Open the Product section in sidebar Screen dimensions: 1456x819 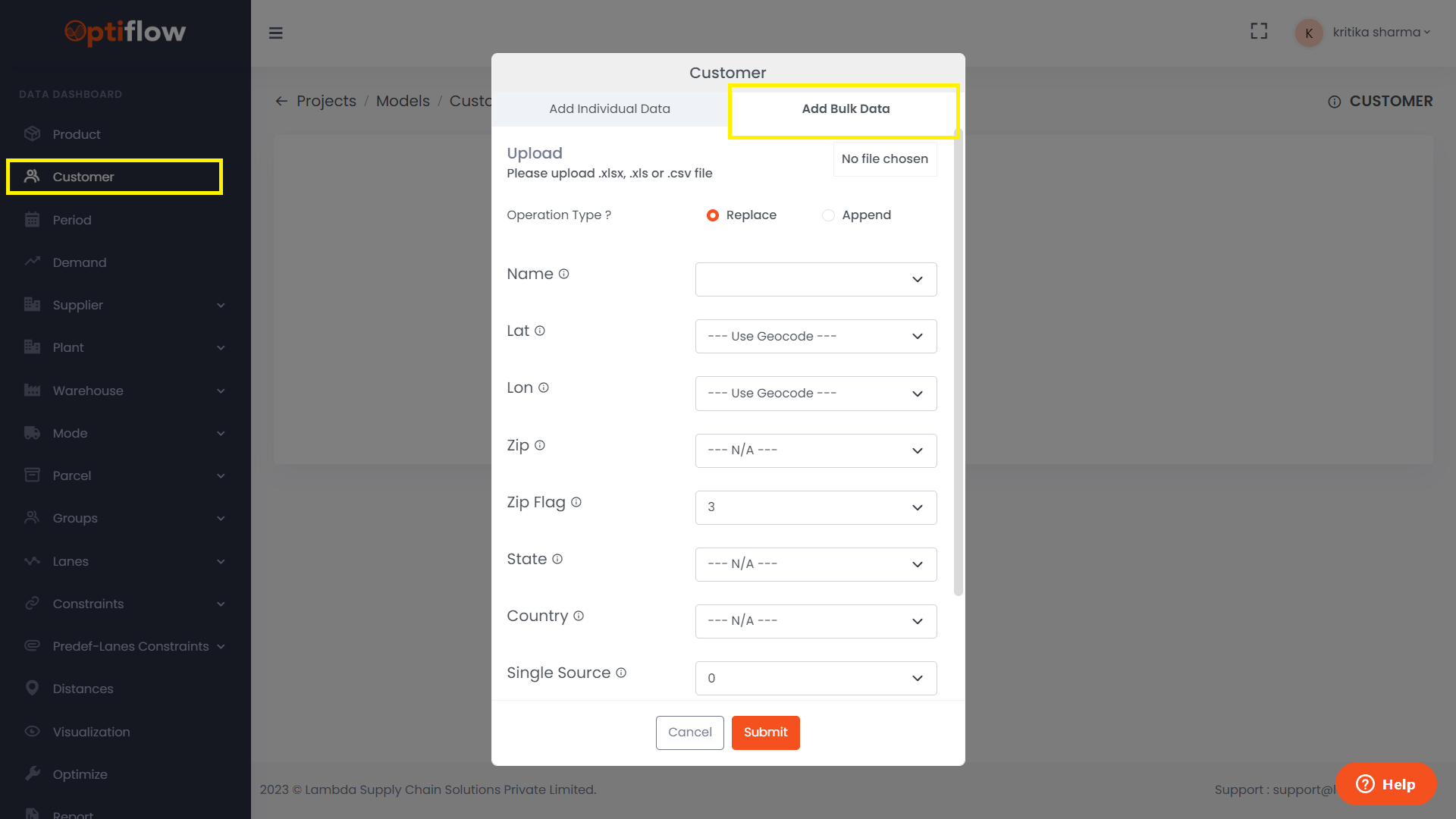click(x=76, y=134)
